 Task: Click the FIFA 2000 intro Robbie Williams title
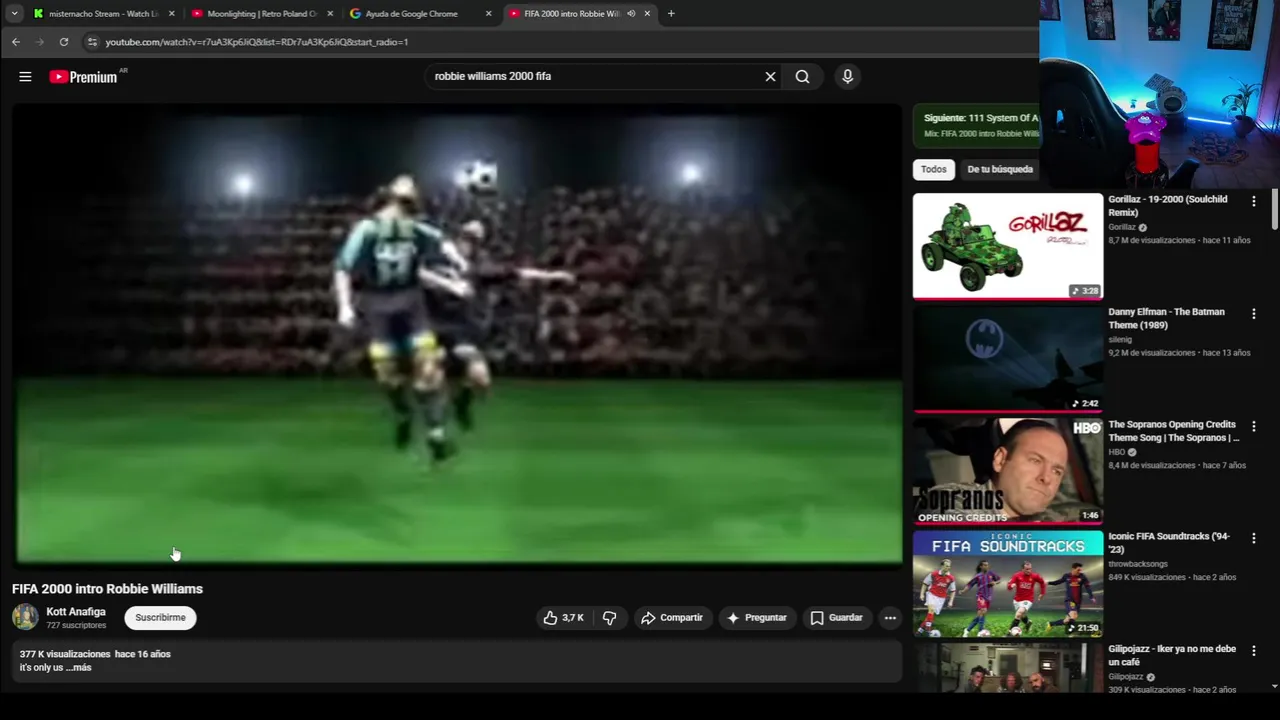pos(107,589)
